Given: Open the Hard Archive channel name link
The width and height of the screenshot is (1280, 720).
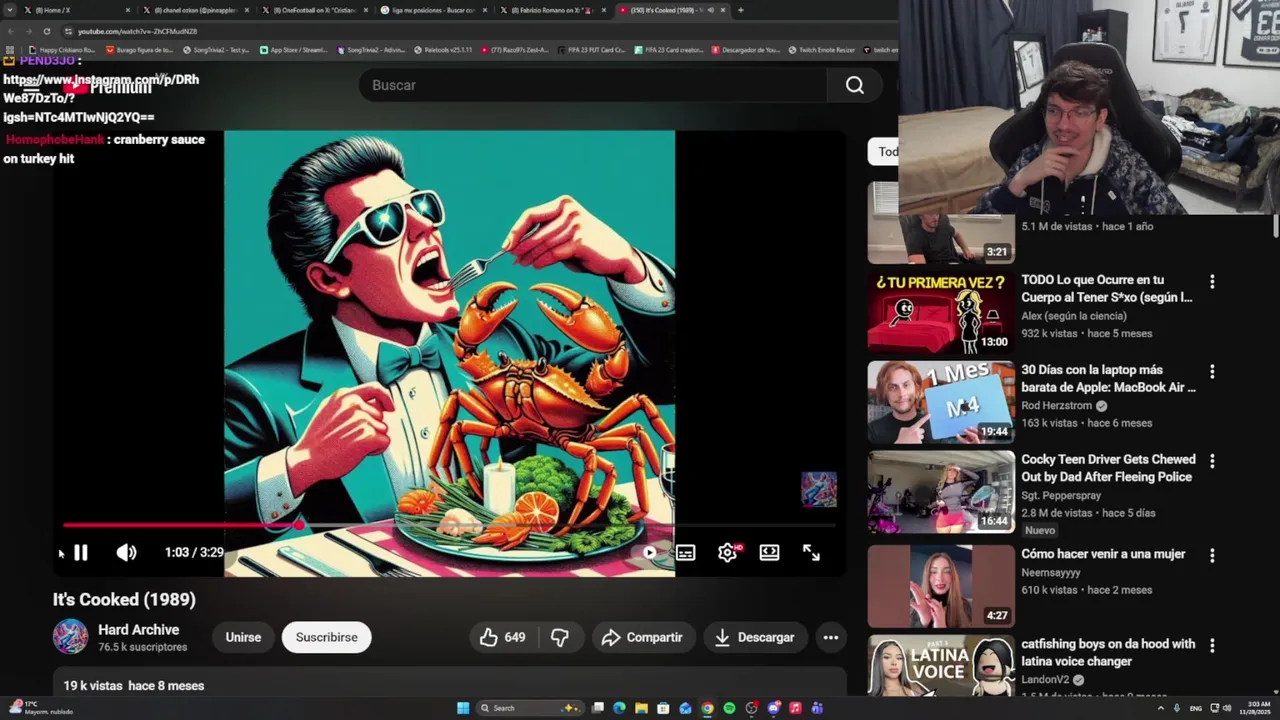Looking at the screenshot, I should (138, 630).
